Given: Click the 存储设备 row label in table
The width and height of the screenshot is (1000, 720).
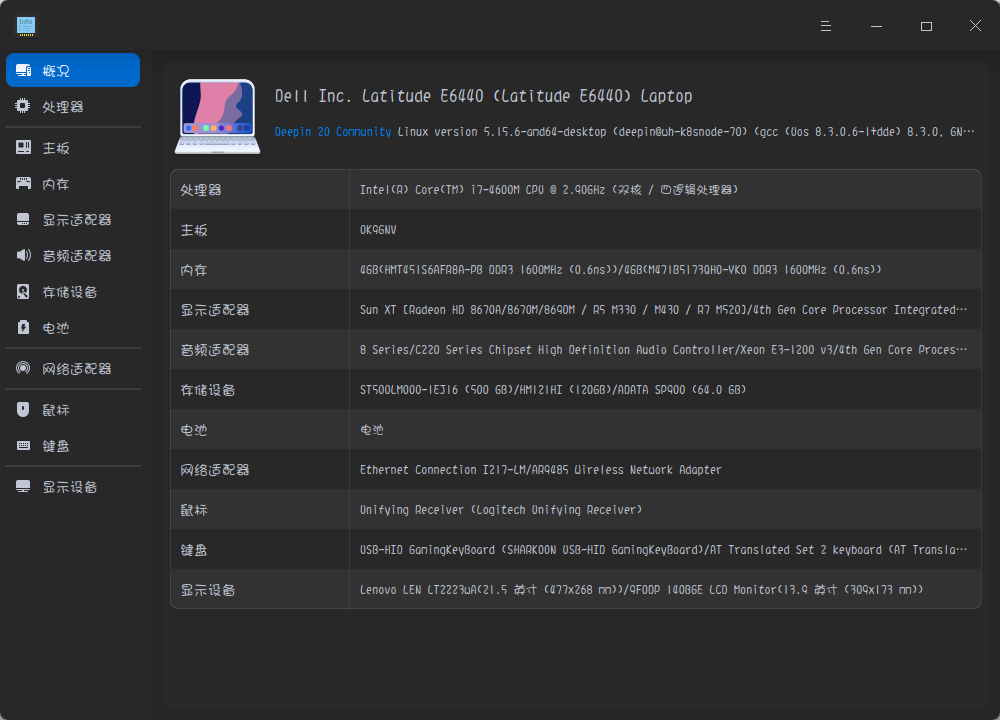Looking at the screenshot, I should [x=208, y=390].
